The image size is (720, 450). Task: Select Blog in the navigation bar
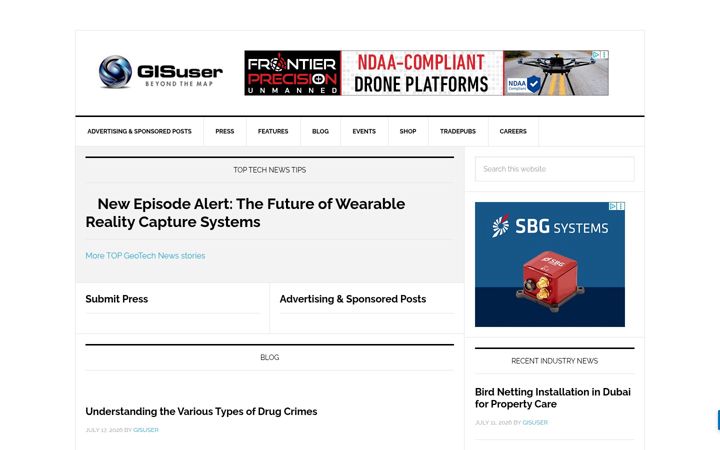pyautogui.click(x=321, y=131)
